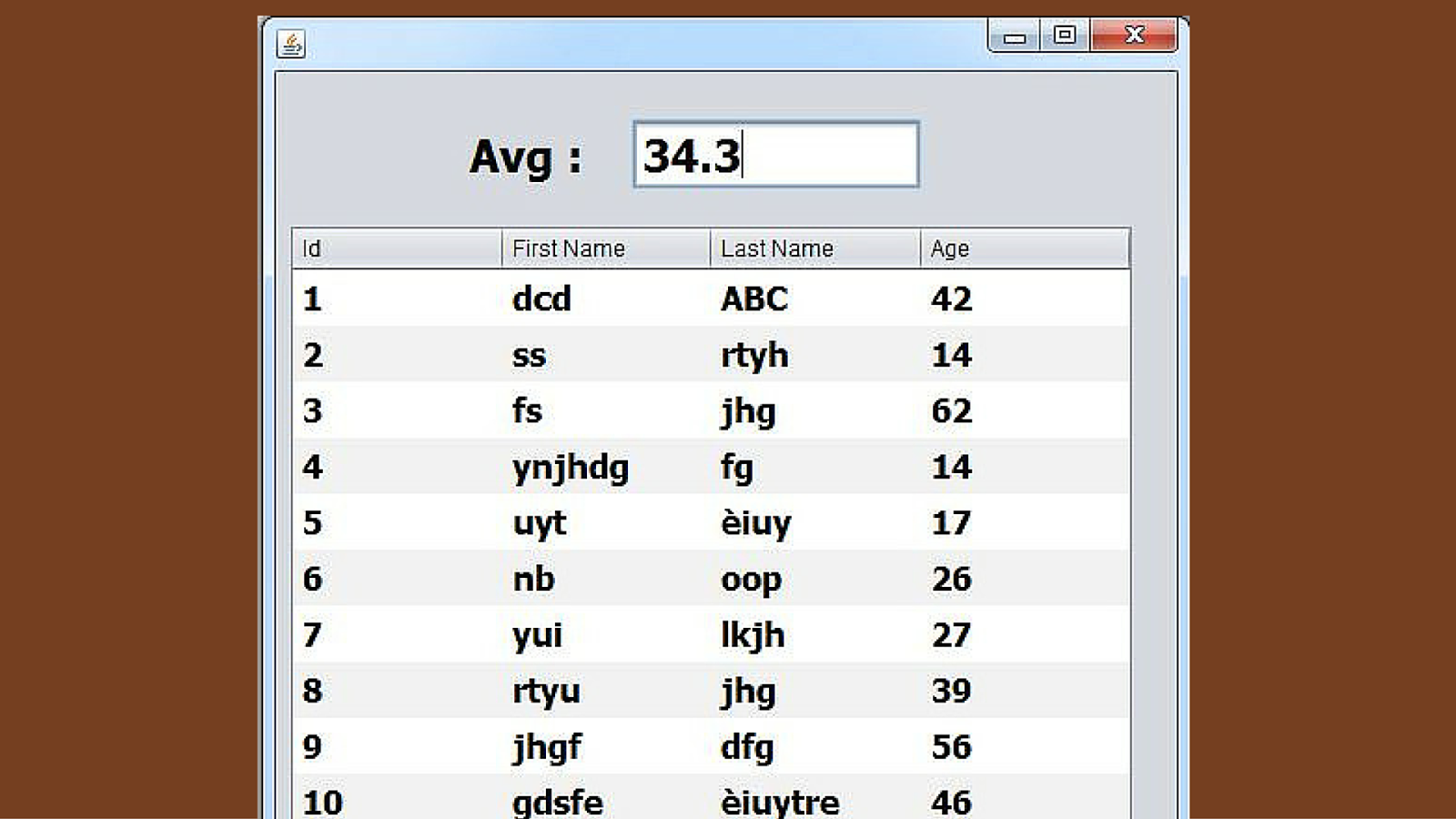1456x819 pixels.
Task: Click the Java coffee cup icon in title bar
Action: click(290, 43)
